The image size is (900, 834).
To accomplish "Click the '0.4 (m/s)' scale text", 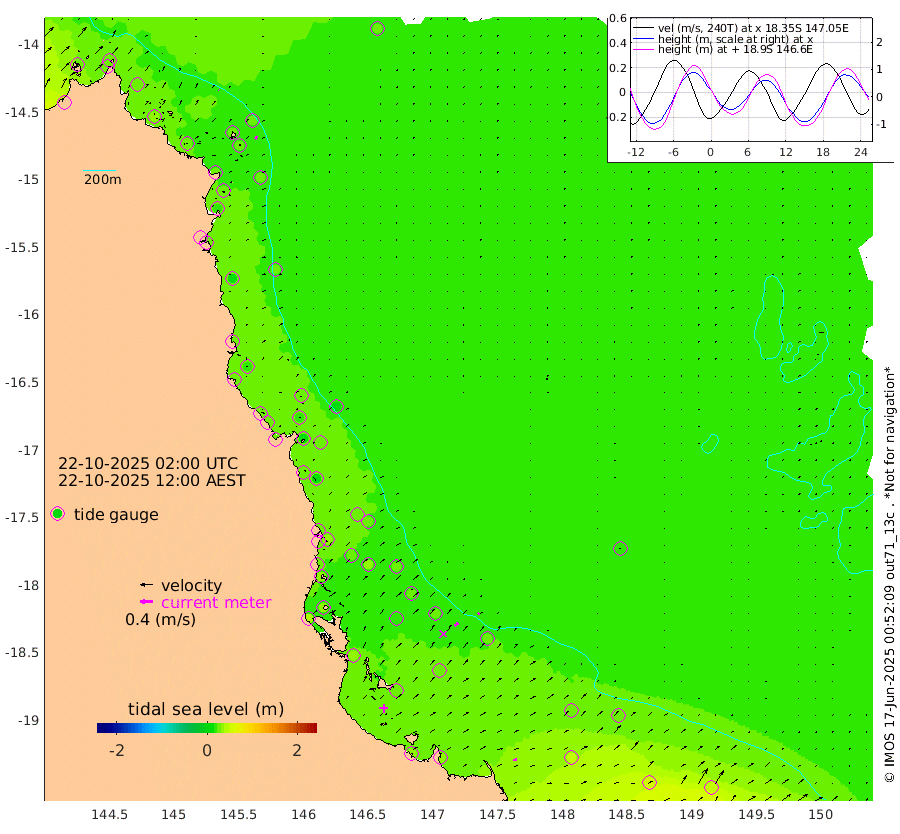I will pyautogui.click(x=161, y=620).
